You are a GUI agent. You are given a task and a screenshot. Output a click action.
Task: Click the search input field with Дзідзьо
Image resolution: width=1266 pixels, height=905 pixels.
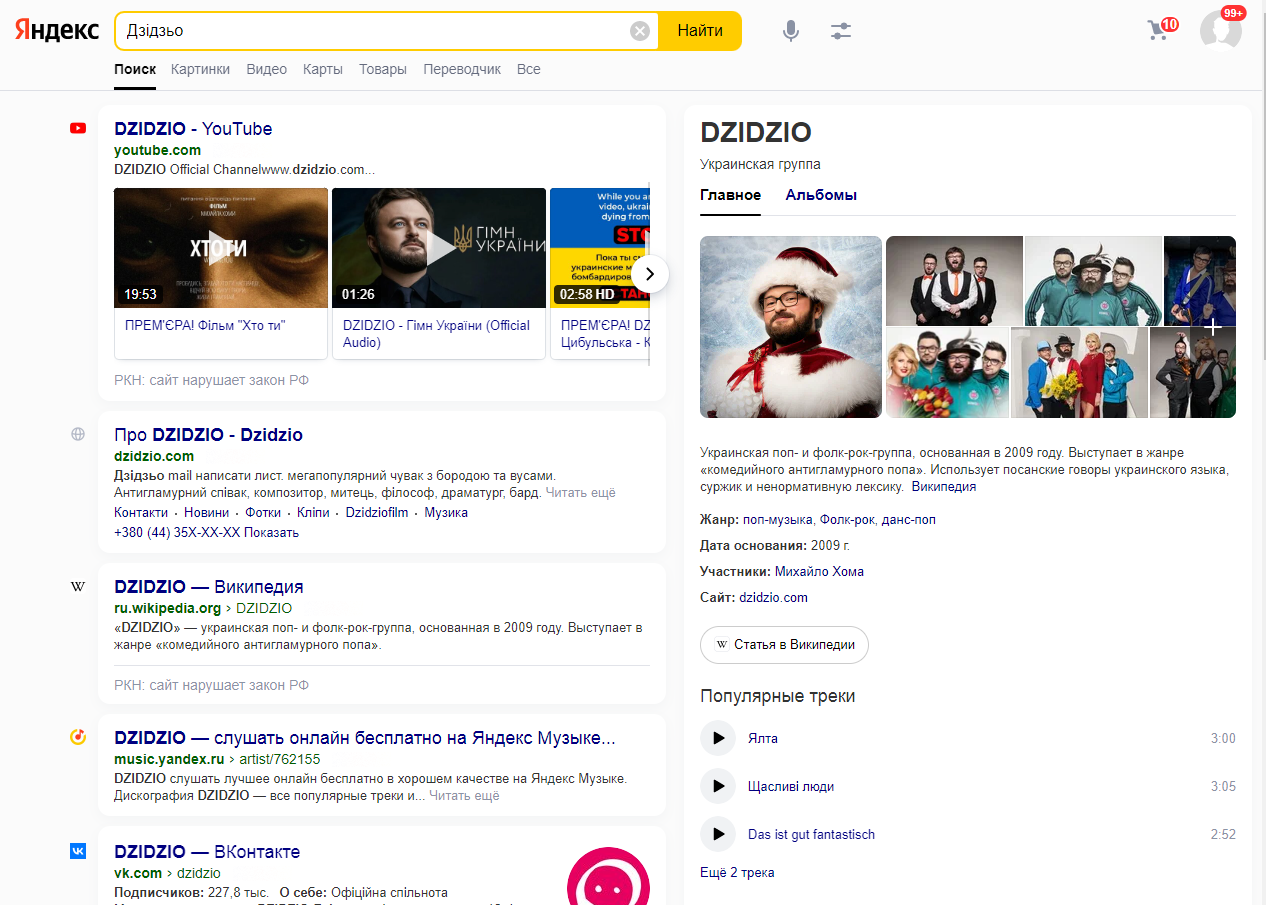click(377, 31)
